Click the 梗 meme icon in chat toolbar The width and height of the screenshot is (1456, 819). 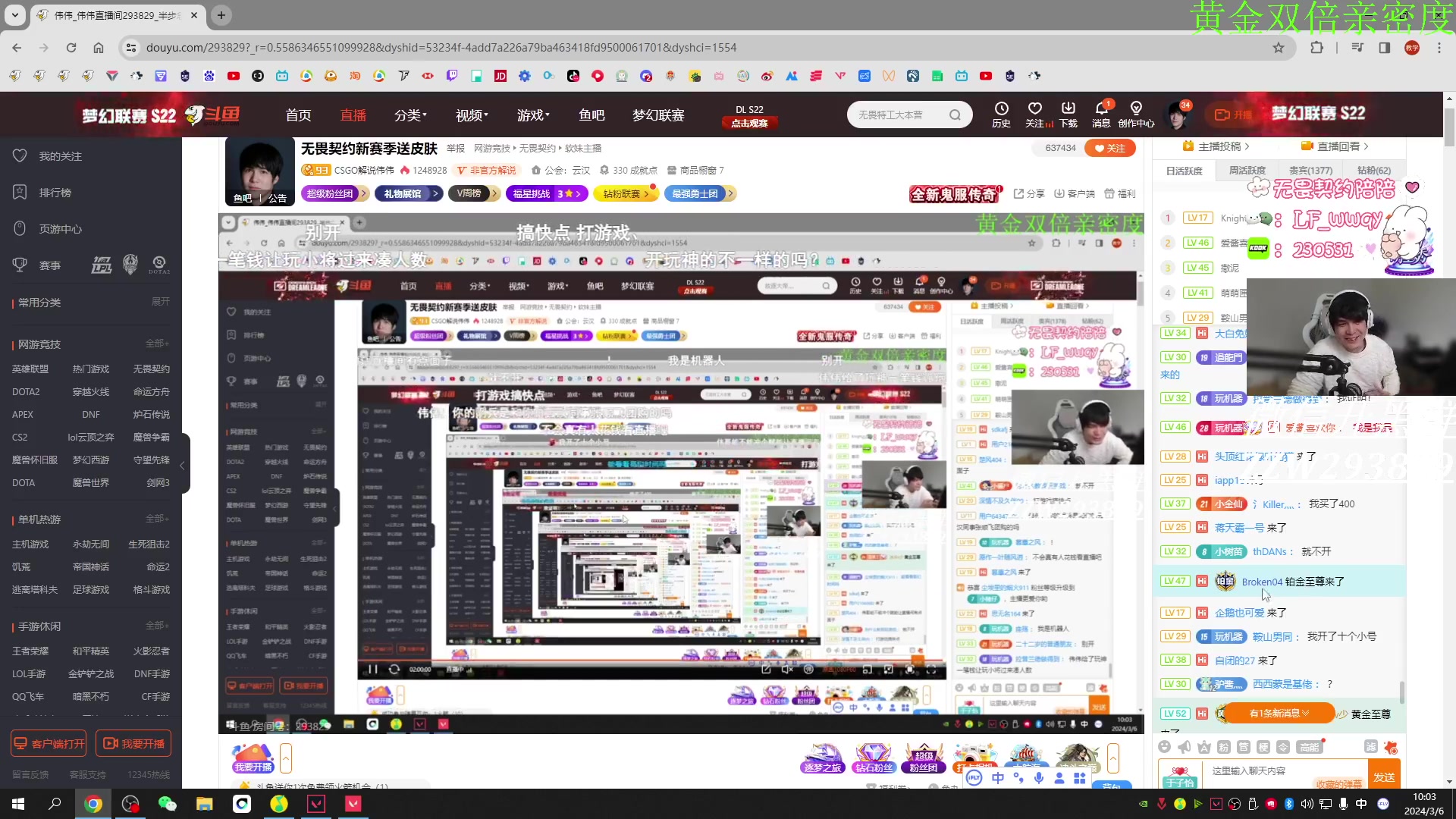point(1263,748)
